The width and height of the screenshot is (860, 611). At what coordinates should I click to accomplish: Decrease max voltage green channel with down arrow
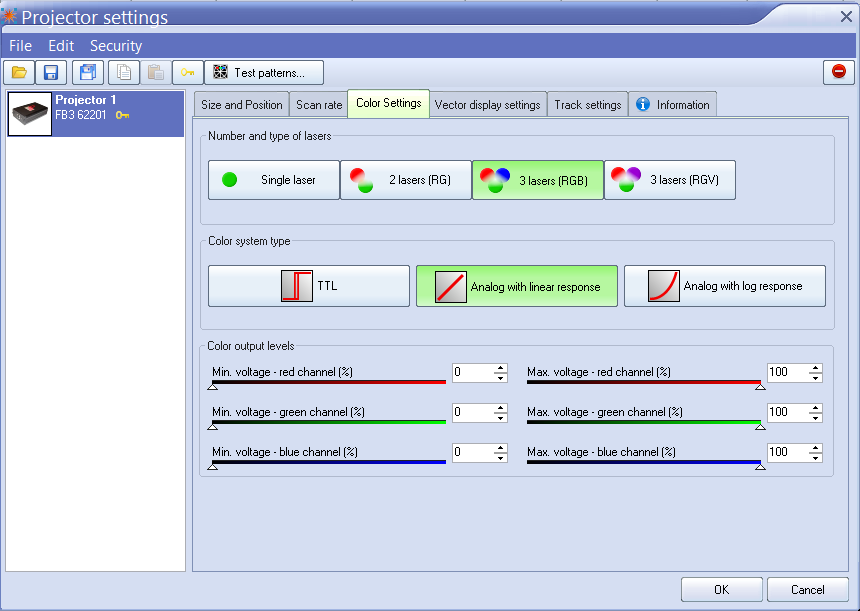816,417
